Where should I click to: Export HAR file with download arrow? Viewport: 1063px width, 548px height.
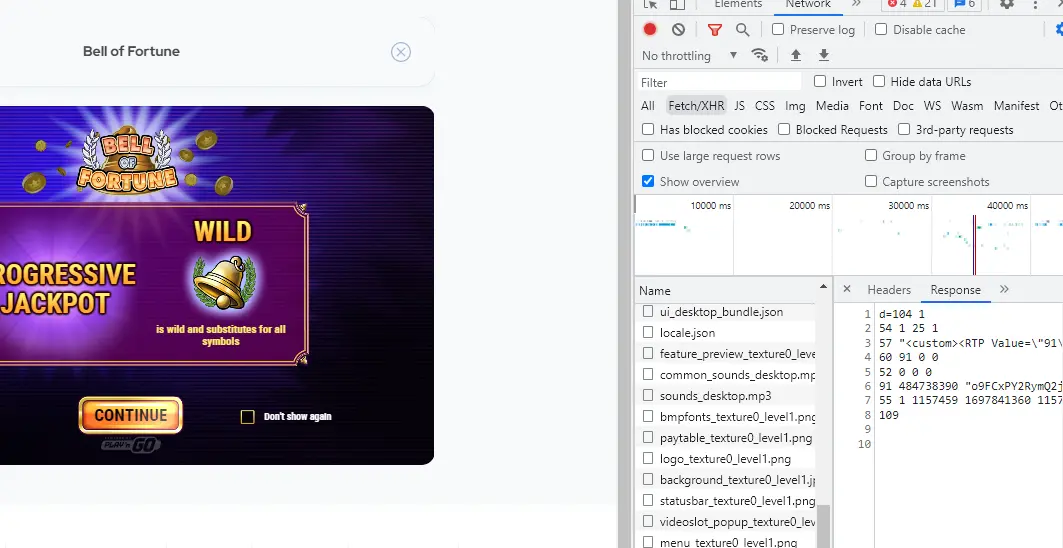[824, 55]
